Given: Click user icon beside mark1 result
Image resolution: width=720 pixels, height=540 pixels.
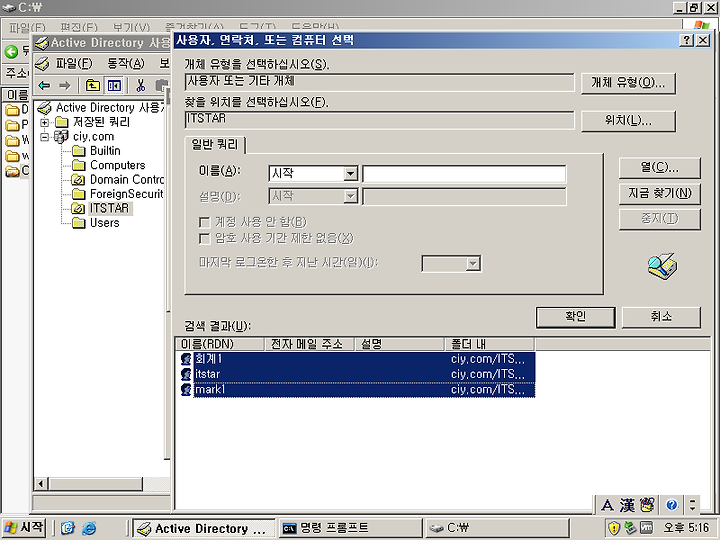Looking at the screenshot, I should [x=186, y=390].
